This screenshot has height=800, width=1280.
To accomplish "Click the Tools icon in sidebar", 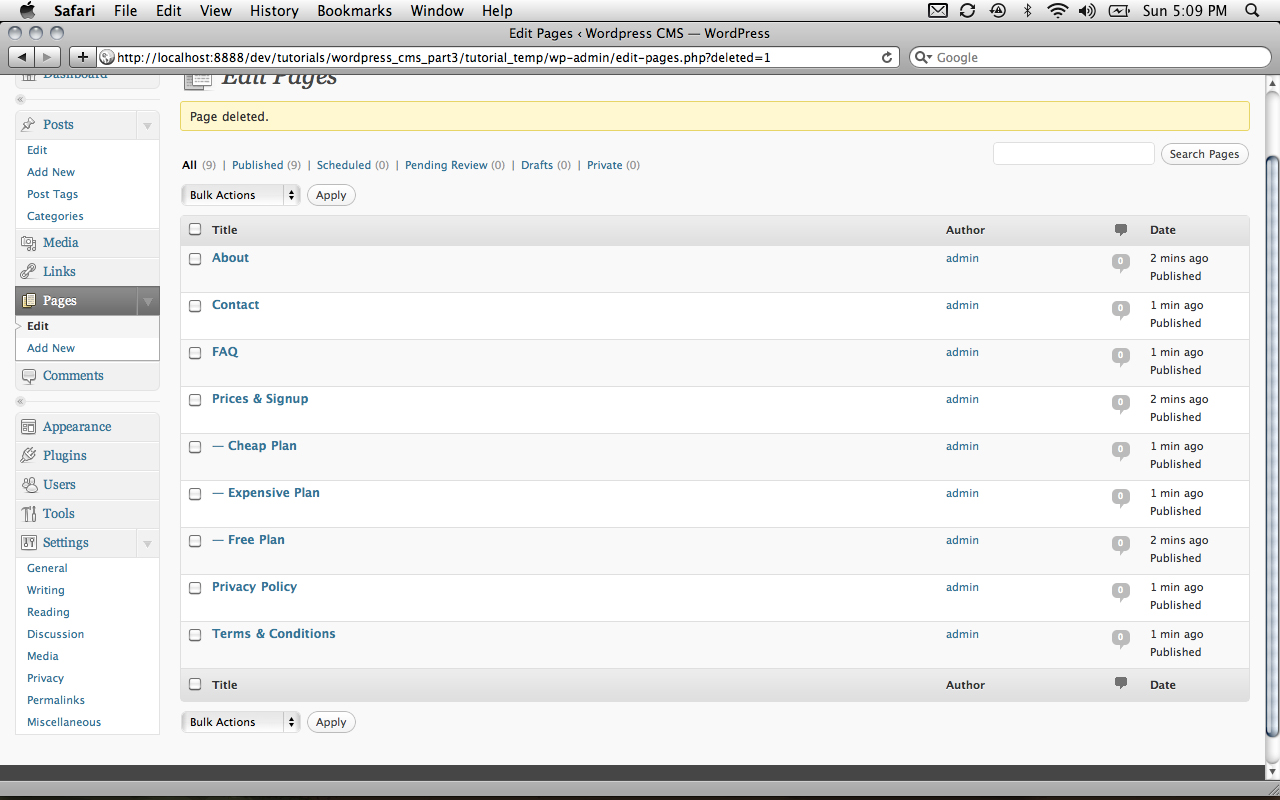I will [x=29, y=514].
